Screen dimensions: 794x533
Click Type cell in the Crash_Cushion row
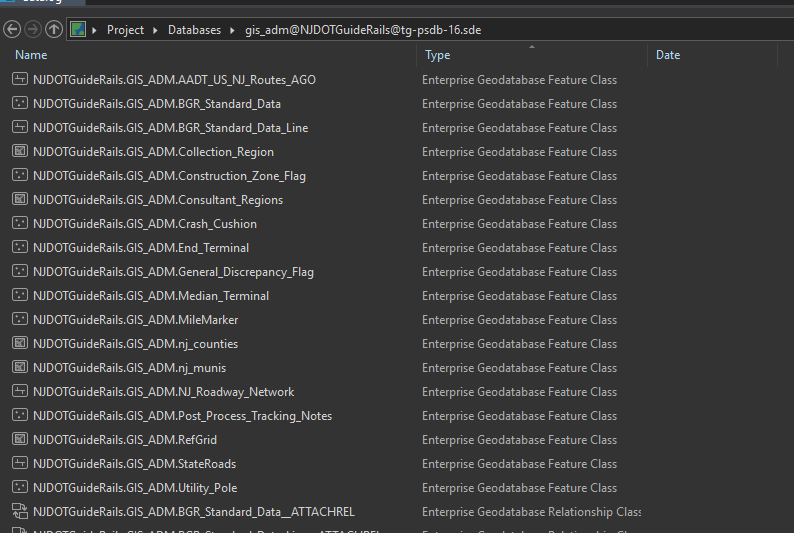(x=519, y=224)
